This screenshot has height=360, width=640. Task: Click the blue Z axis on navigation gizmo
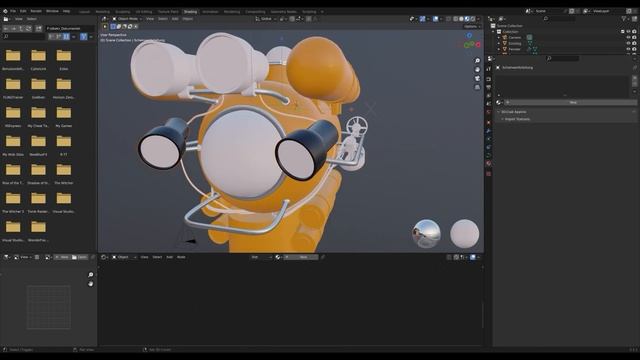[x=469, y=36]
